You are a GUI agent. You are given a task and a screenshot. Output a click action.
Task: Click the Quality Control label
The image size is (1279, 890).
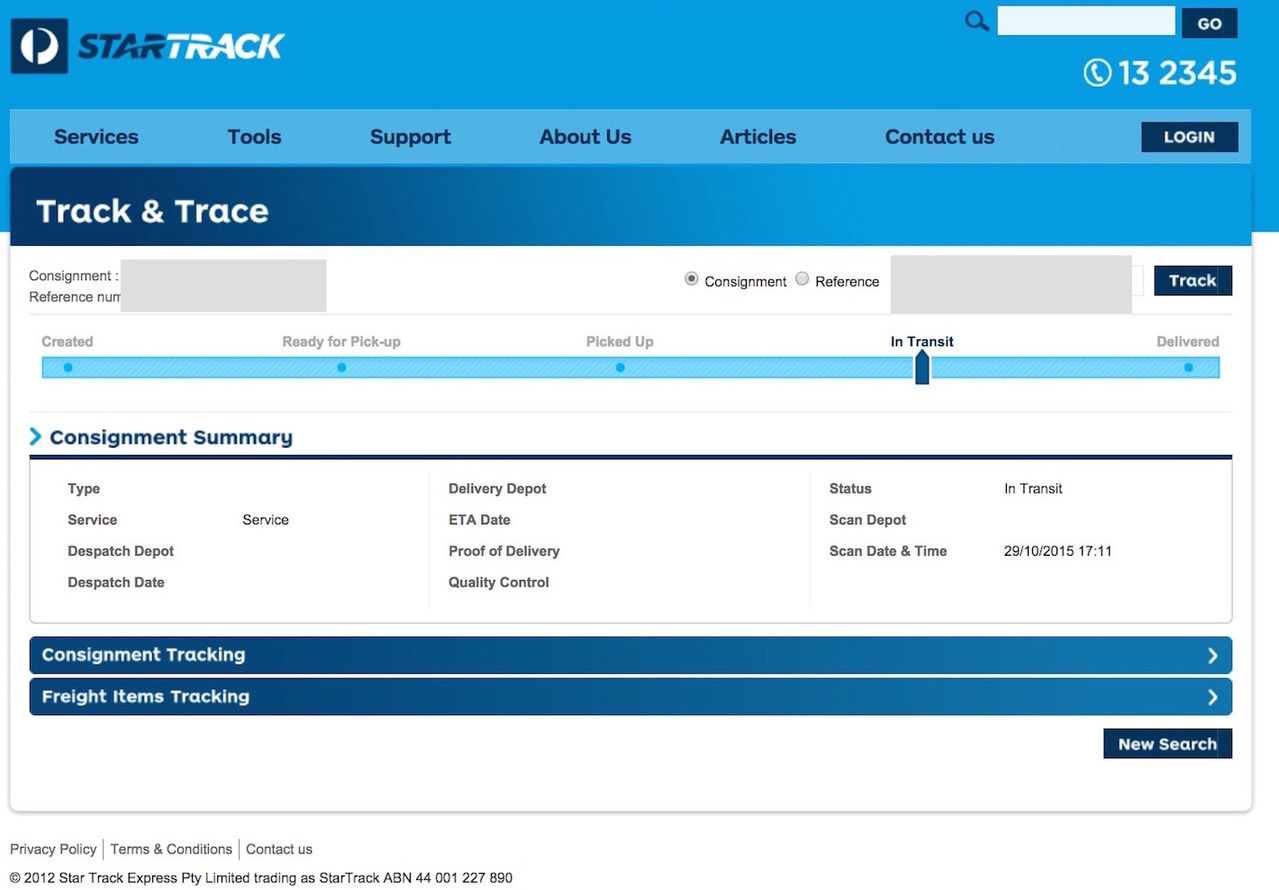click(499, 582)
